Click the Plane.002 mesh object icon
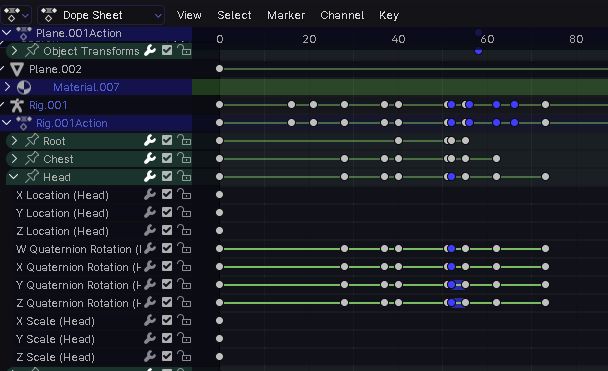608x371 pixels. pos(16,69)
